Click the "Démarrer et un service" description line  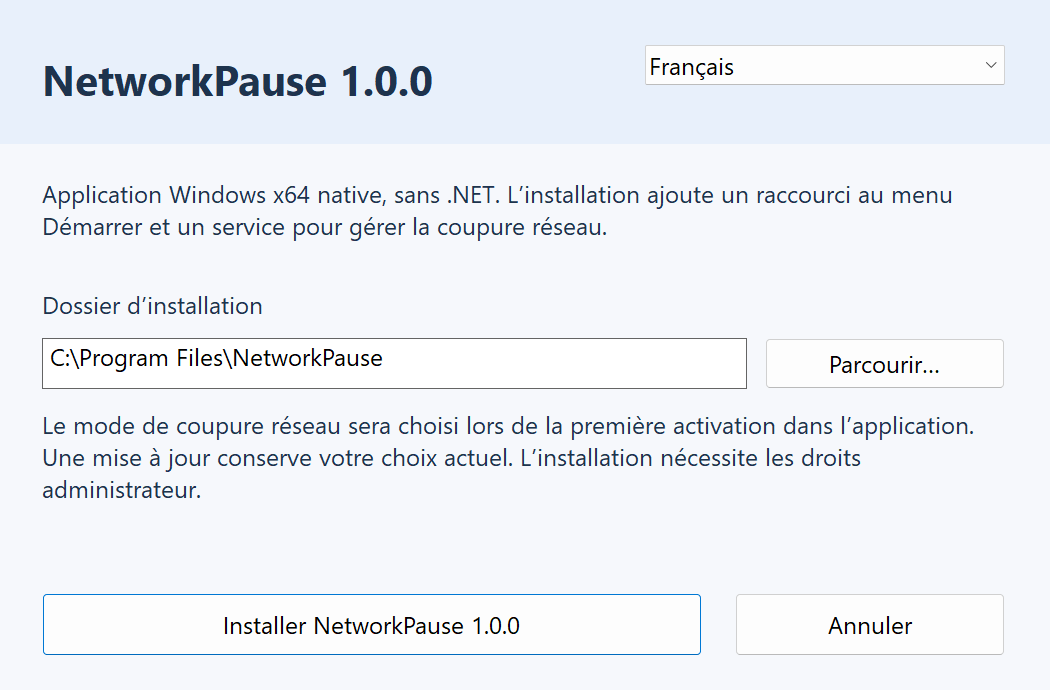[324, 227]
